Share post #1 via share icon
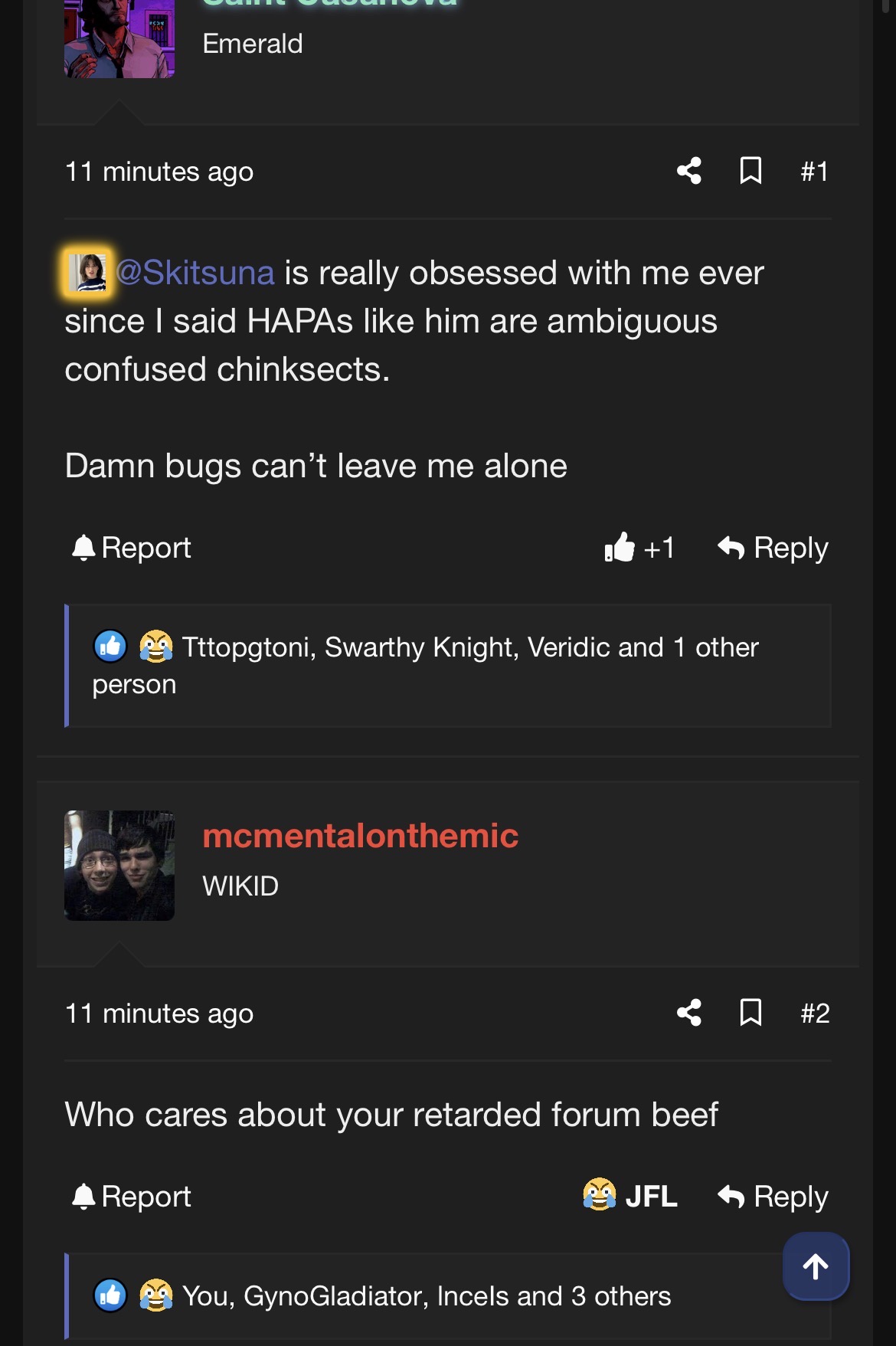The image size is (896, 1346). point(689,171)
